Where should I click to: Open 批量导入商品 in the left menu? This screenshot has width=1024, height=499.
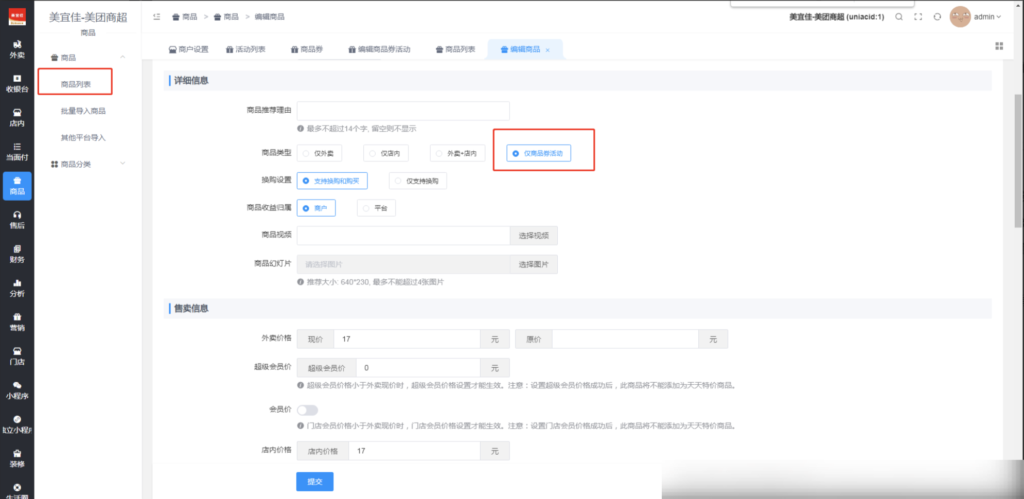(x=83, y=111)
